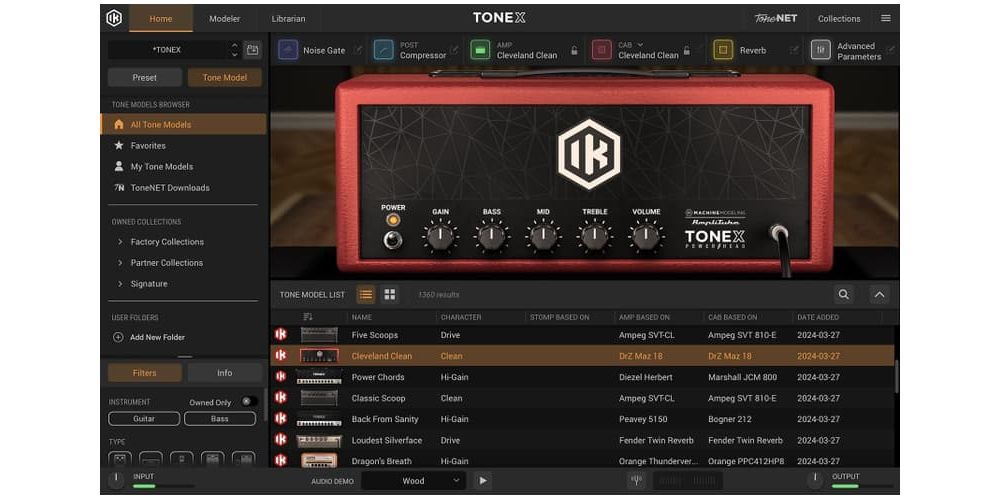Viewport: 1000px width, 500px height.
Task: Click the amp's TREBLE knob
Action: pyautogui.click(x=594, y=237)
